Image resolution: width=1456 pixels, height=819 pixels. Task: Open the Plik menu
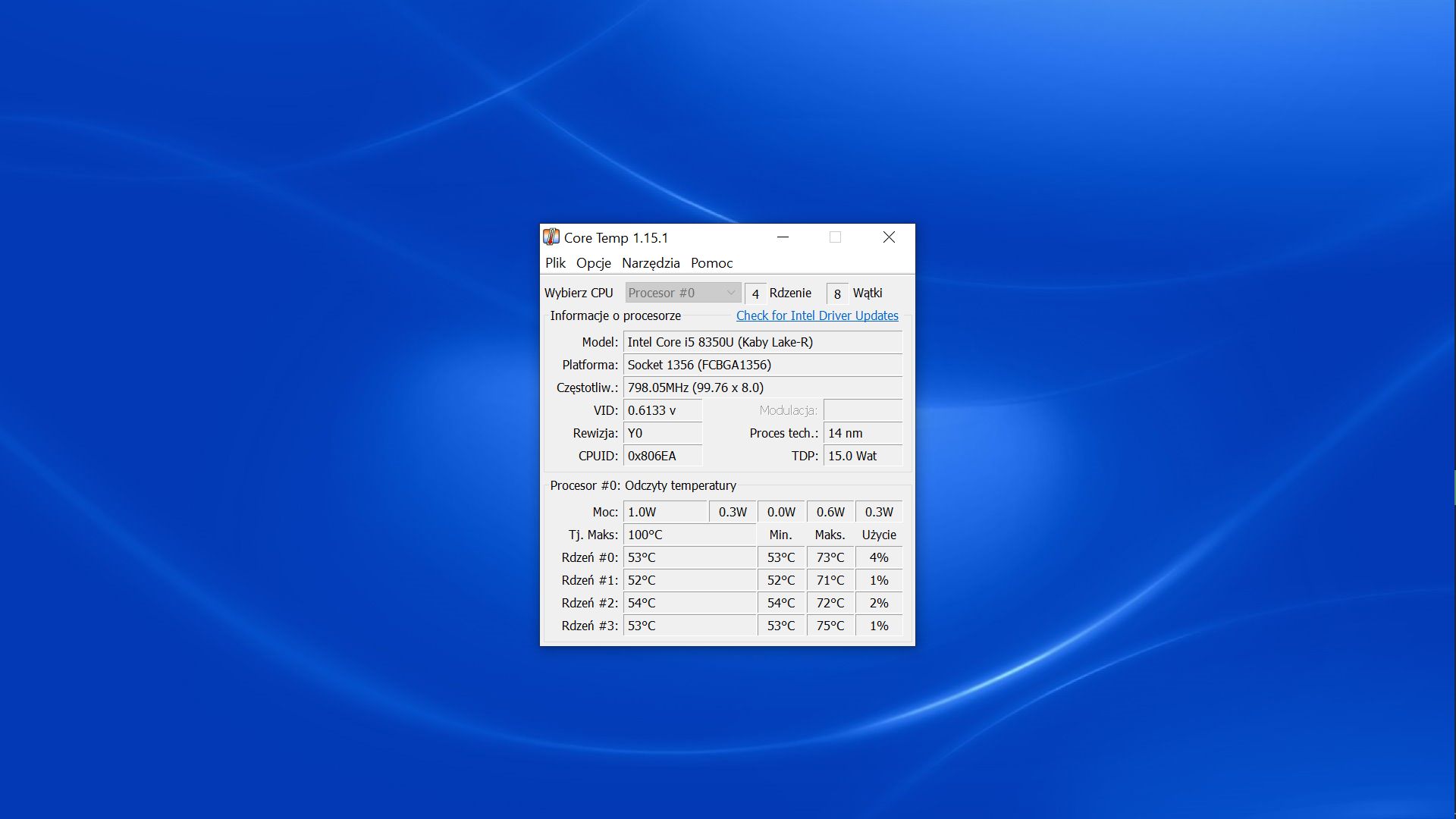click(x=555, y=263)
